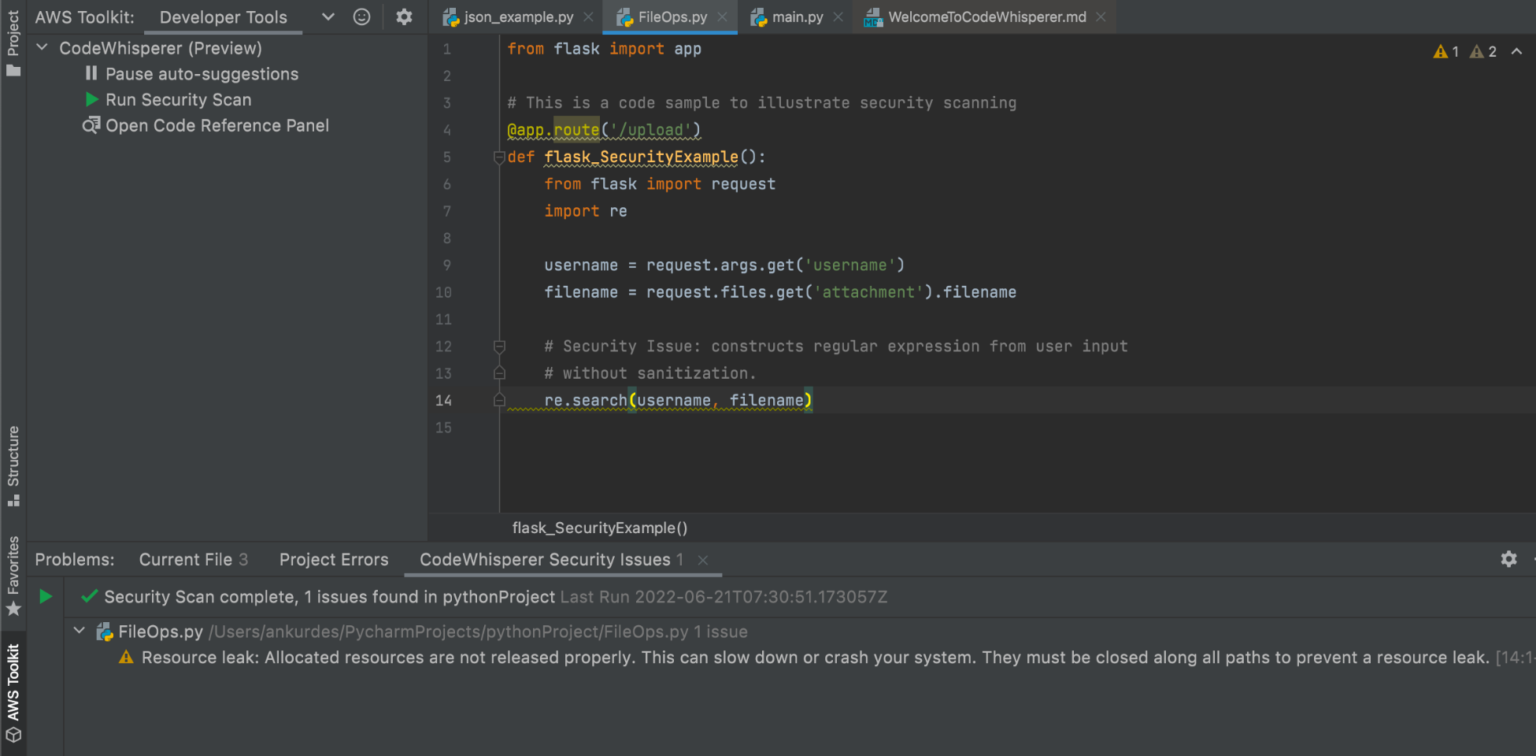Toggle the fold marker at the Security Issue comment

tap(498, 345)
